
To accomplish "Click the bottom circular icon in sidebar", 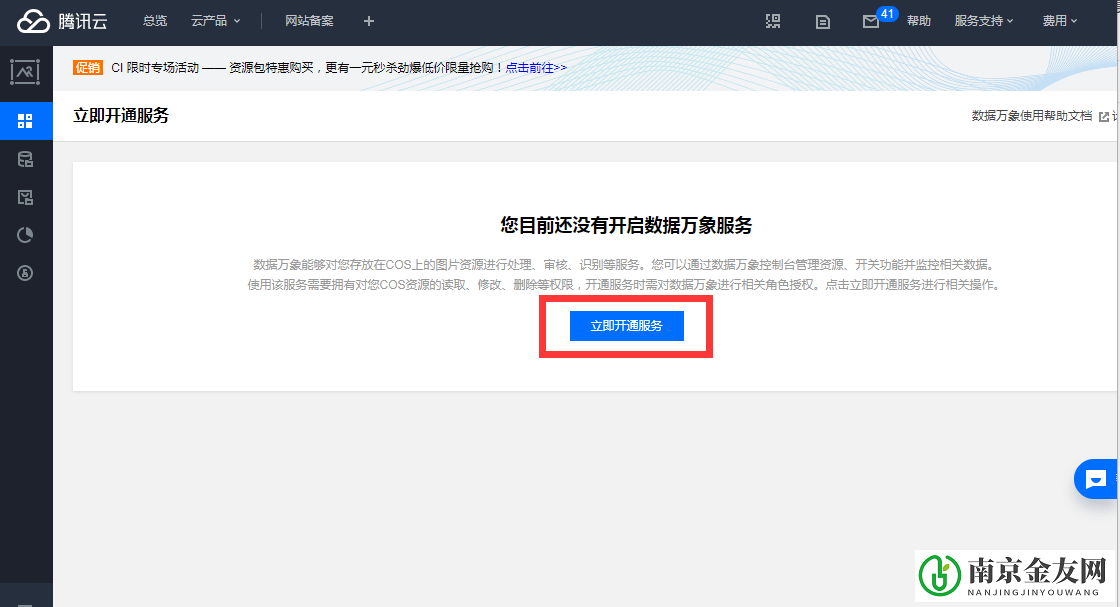I will tap(26, 272).
